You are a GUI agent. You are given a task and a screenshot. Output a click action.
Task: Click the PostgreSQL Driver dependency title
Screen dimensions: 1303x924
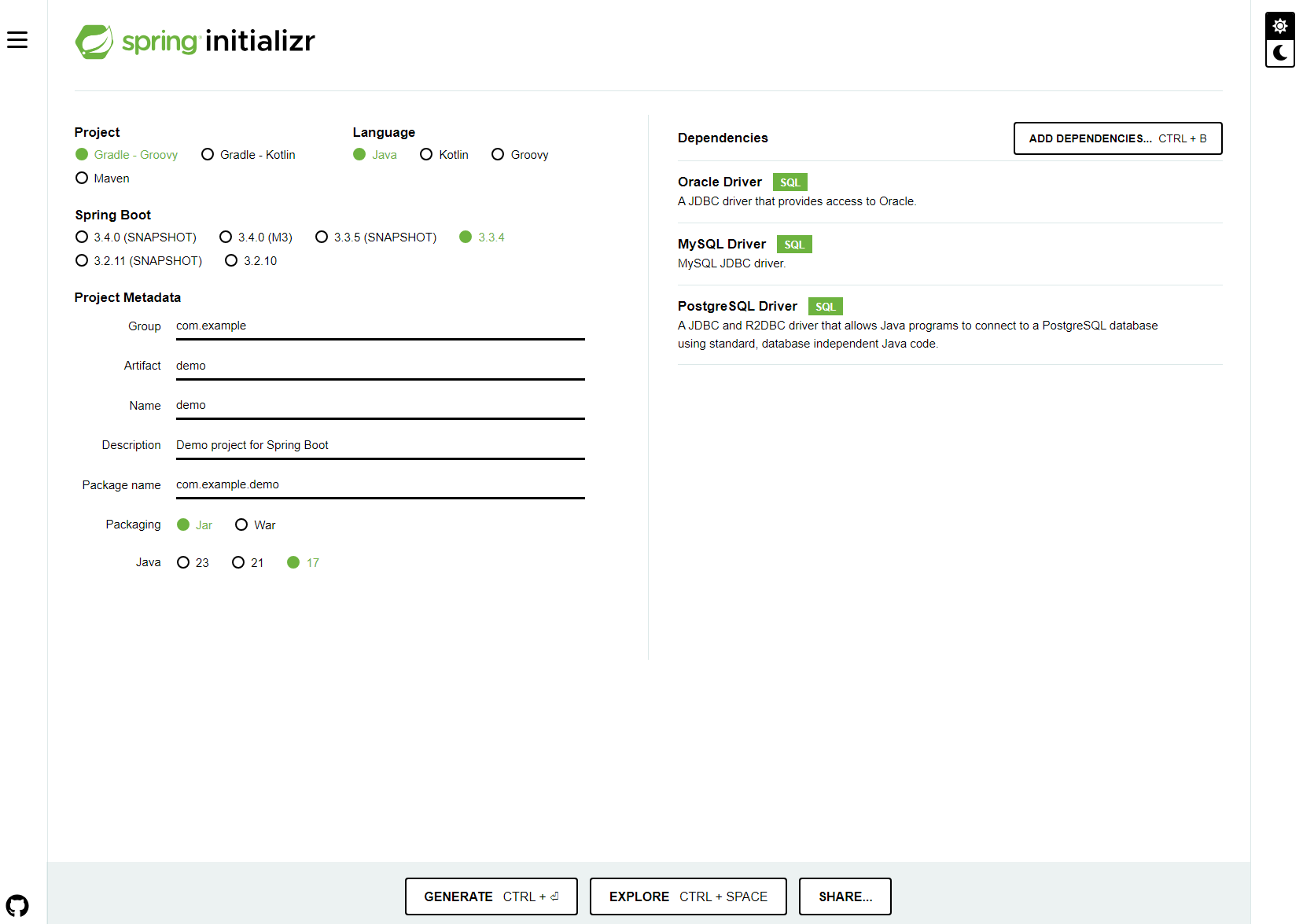[738, 307]
